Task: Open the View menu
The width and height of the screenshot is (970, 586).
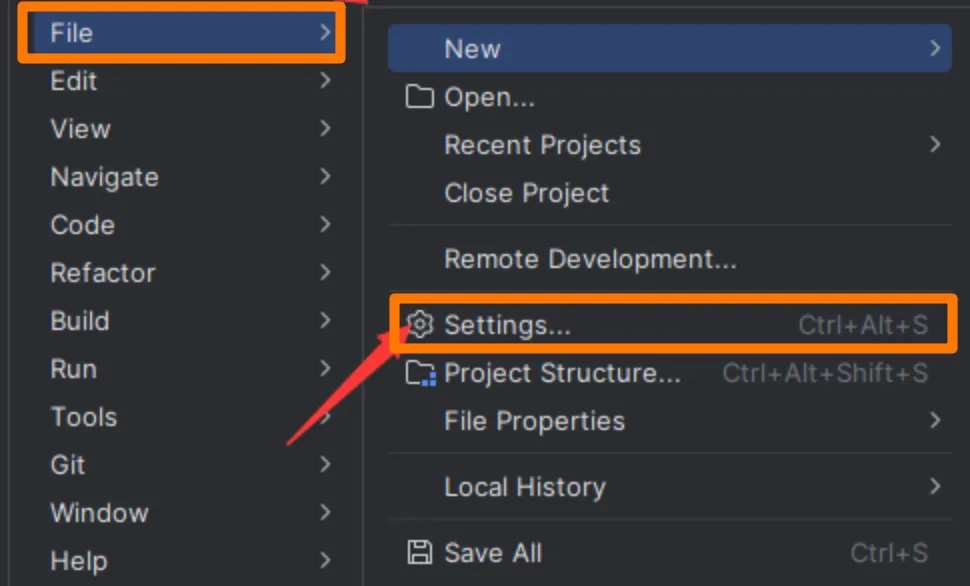Action: pyautogui.click(x=79, y=129)
